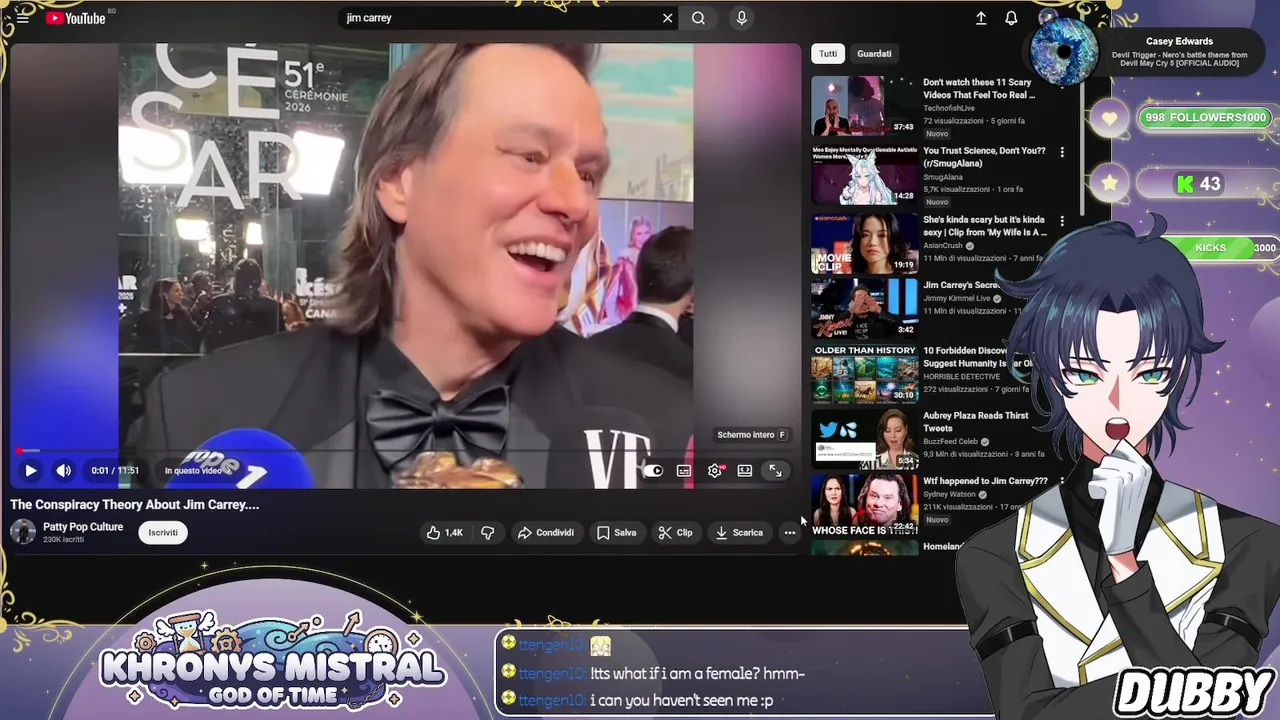1280x720 pixels.
Task: Toggle subtitles on the player
Action: [684, 471]
